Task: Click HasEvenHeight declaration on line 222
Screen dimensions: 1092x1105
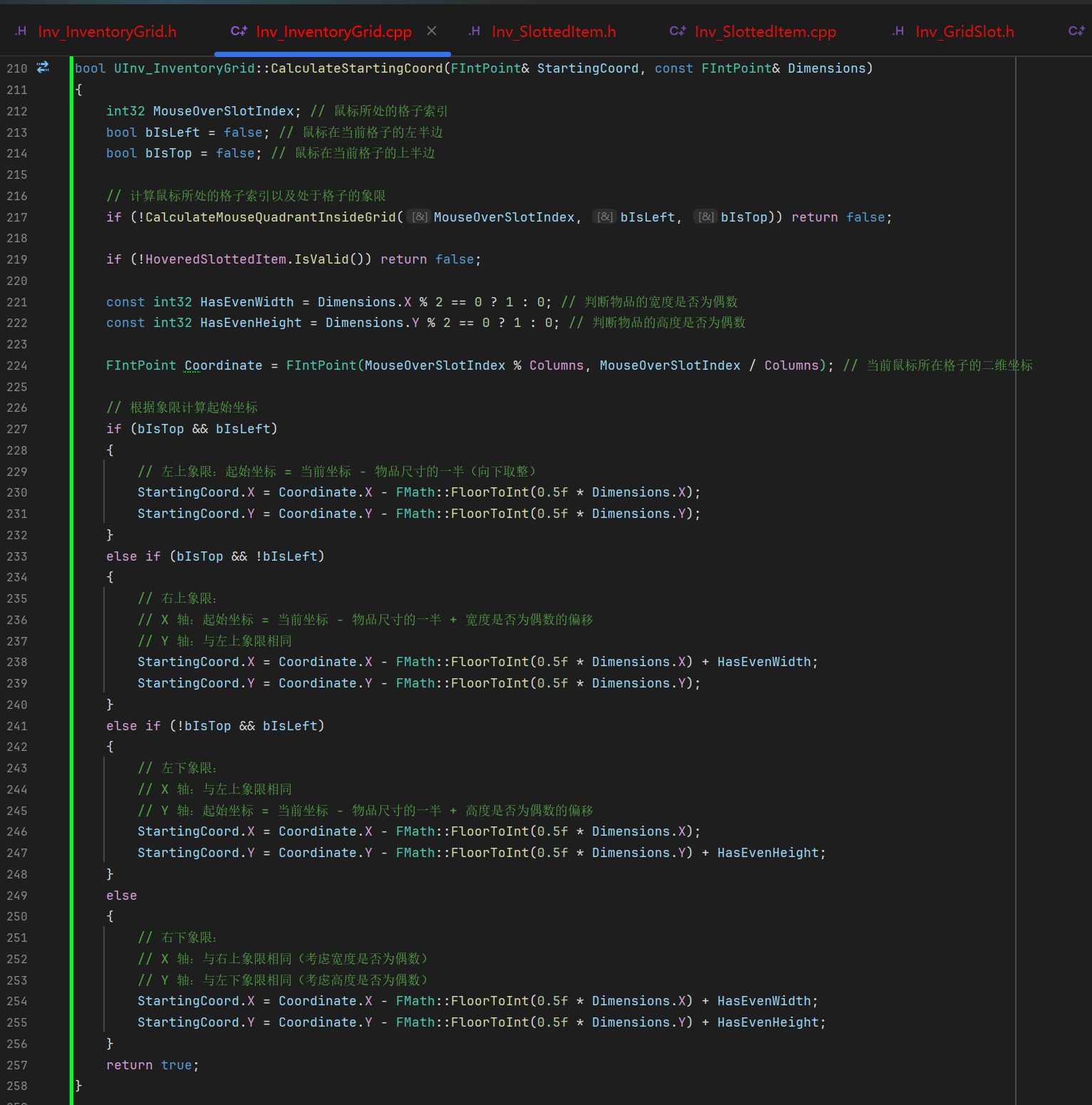Action: (251, 323)
